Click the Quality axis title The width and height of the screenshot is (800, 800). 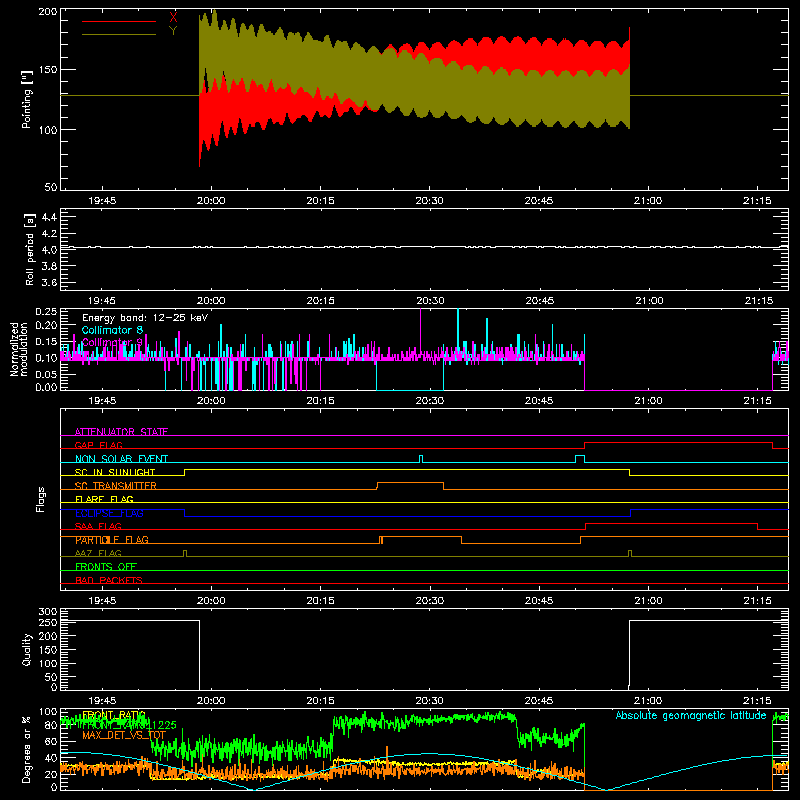click(x=27, y=649)
